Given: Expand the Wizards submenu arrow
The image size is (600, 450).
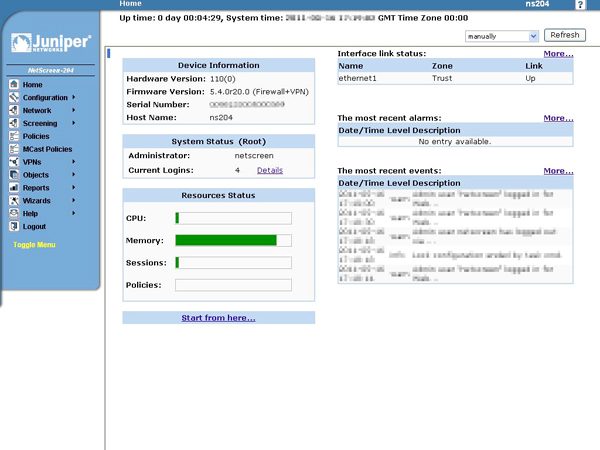Looking at the screenshot, I should point(73,200).
